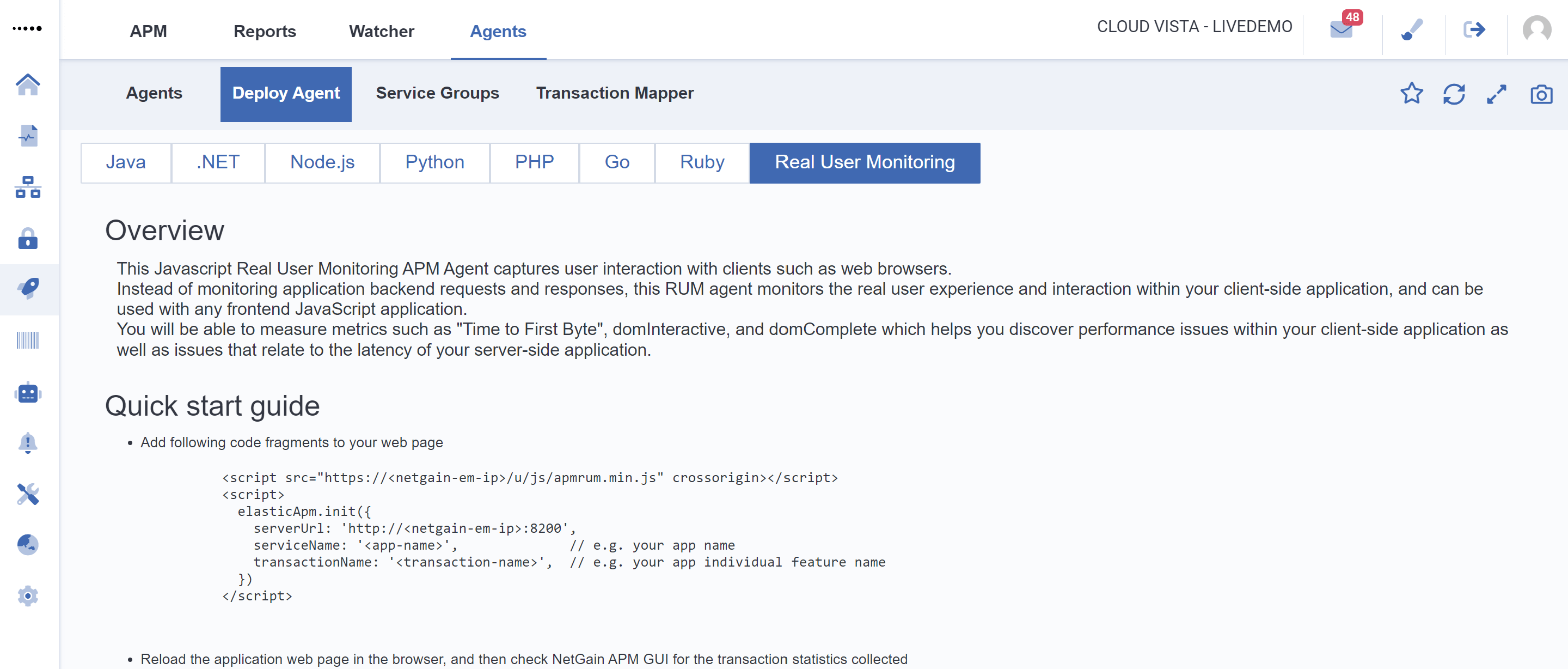Image resolution: width=1568 pixels, height=669 pixels.
Task: Open the Agents submenu
Action: tap(154, 92)
